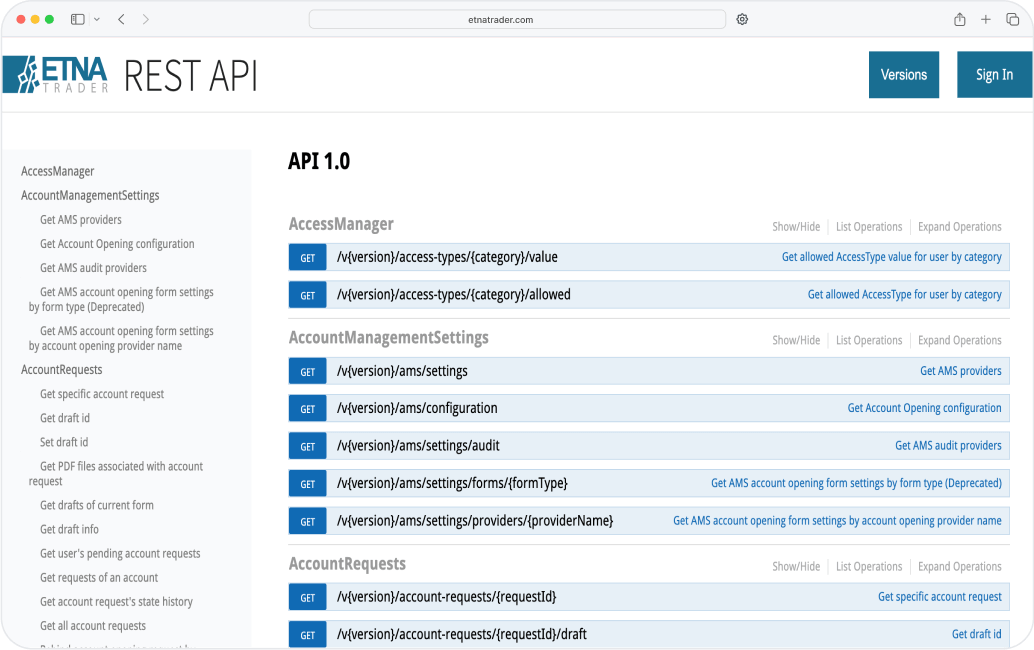Open sidebar item Get drafts of current form
The image size is (1034, 650).
point(96,506)
